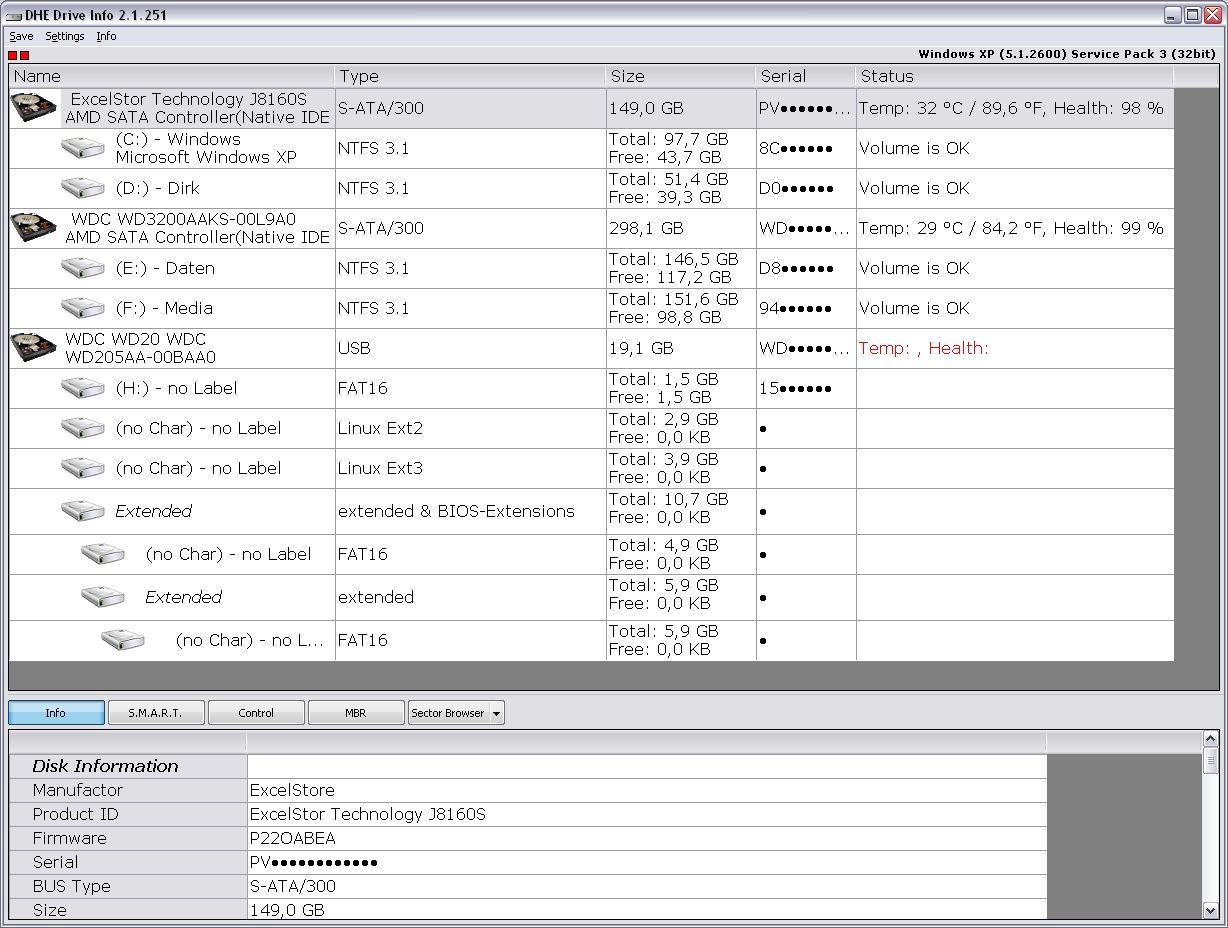Click the WDC WD20 USB disk icon
The height and width of the screenshot is (928, 1228).
(33, 348)
